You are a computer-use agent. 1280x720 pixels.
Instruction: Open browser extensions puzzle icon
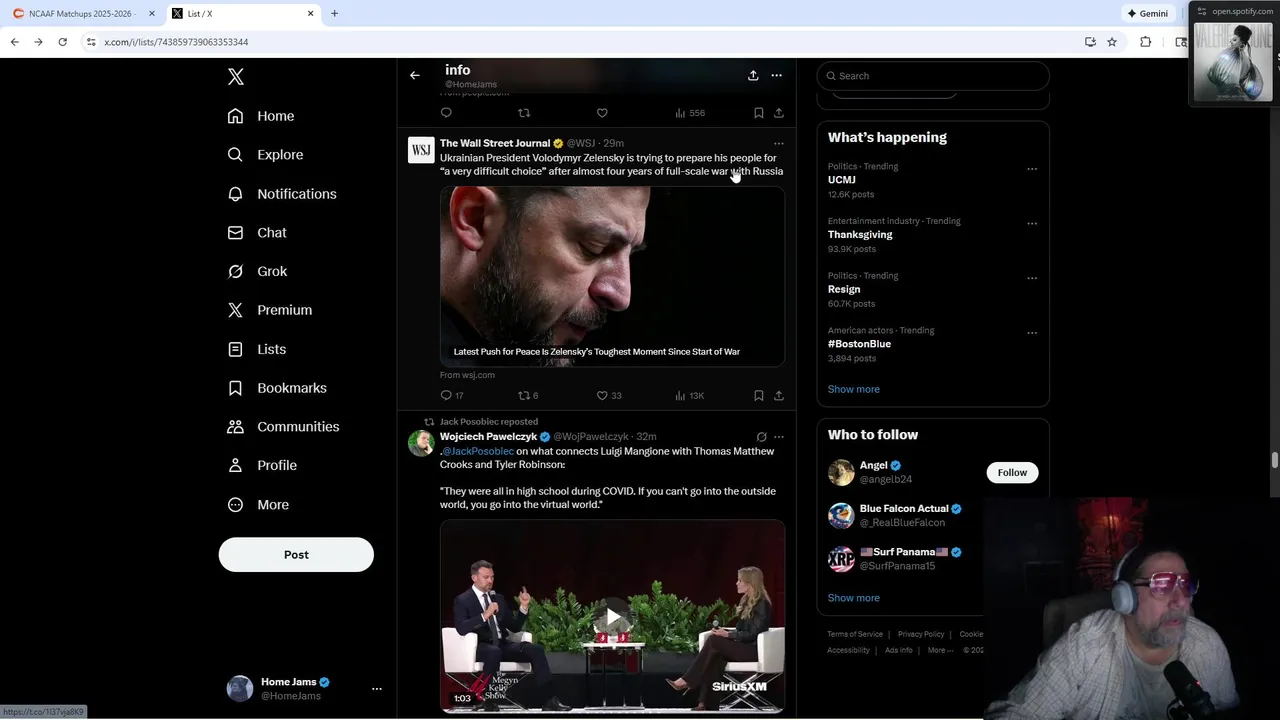[x=1146, y=42]
